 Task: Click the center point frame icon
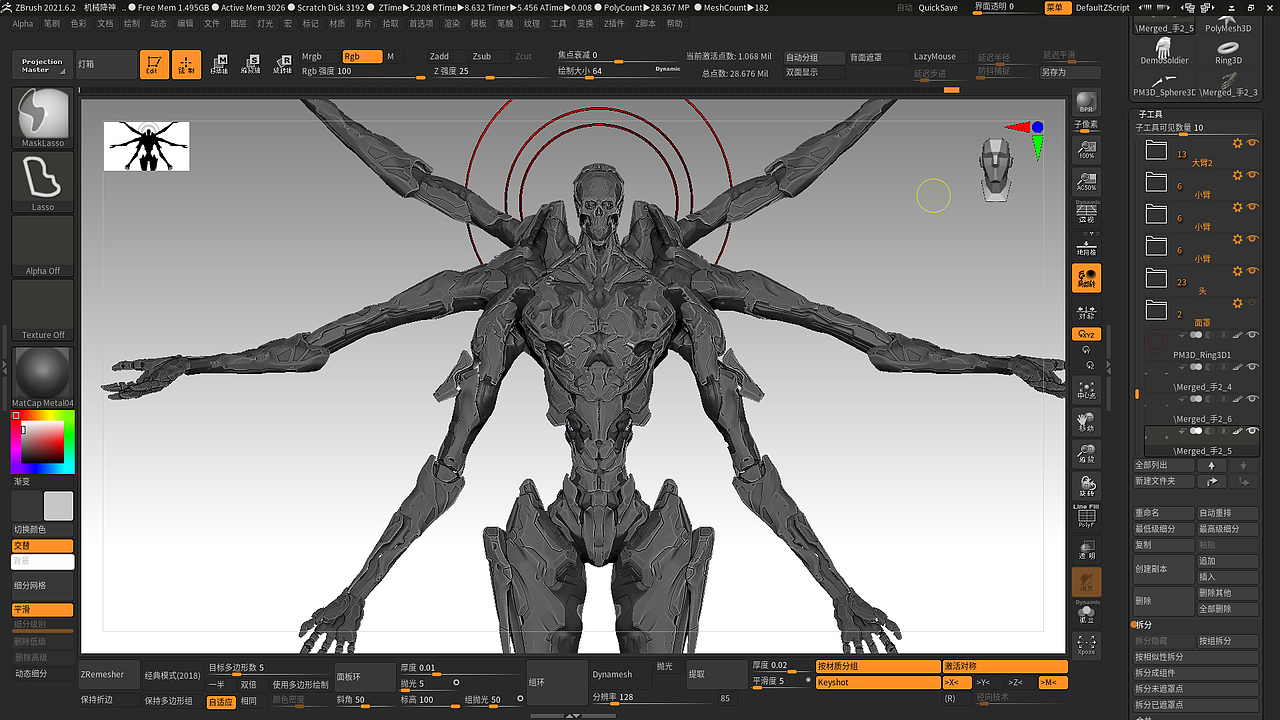click(x=1086, y=391)
